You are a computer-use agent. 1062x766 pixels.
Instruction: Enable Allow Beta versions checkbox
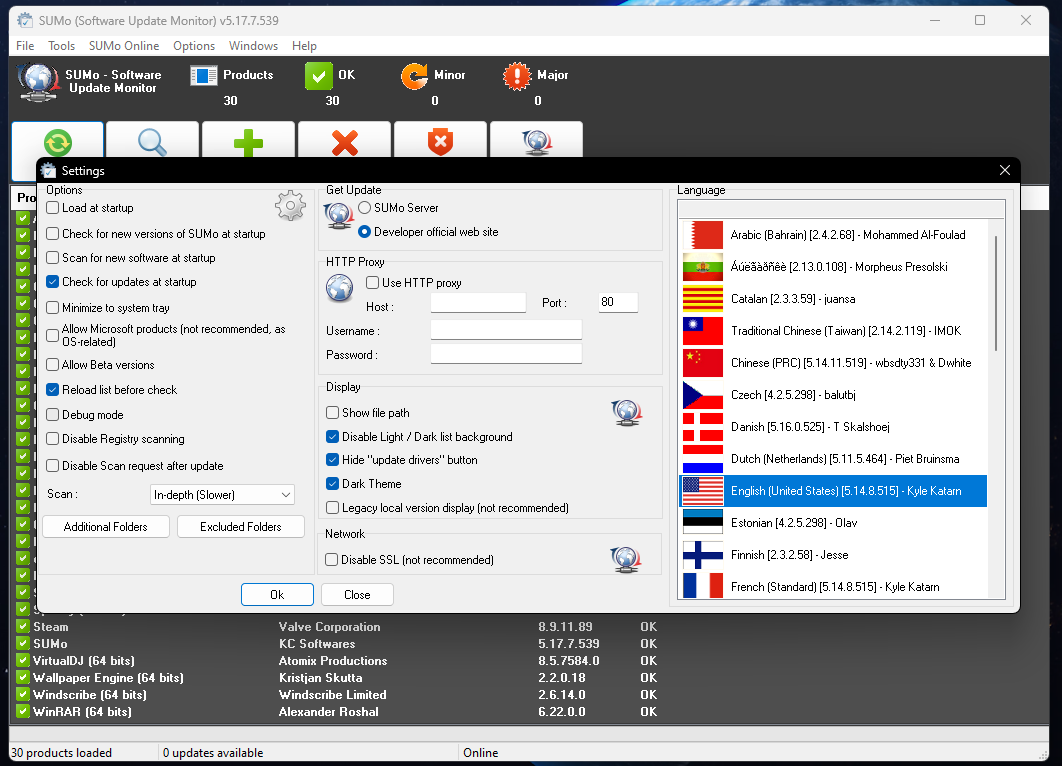(53, 364)
